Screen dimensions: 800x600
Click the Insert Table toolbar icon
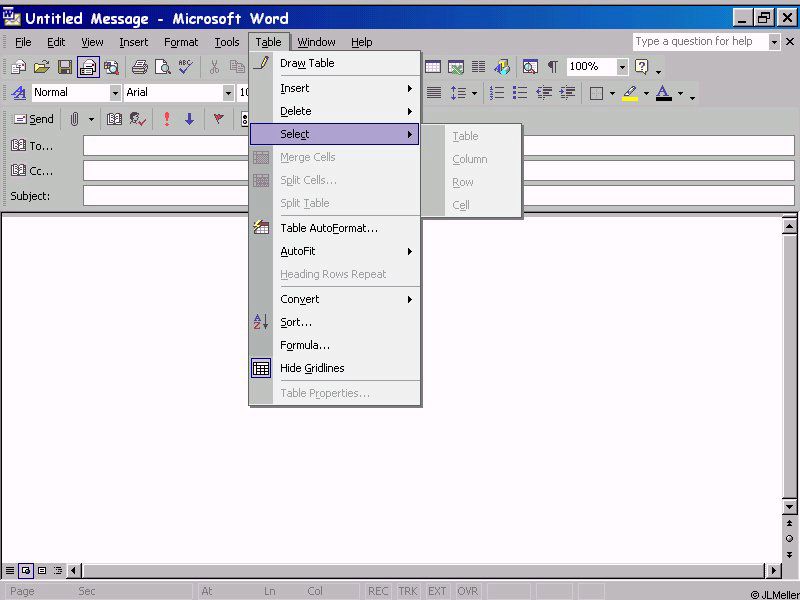tap(433, 67)
